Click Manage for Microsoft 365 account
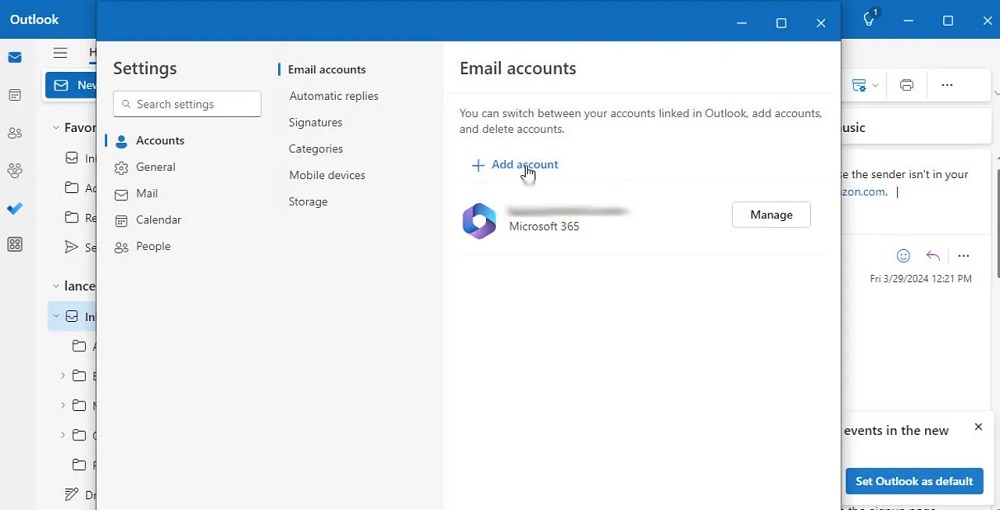 [x=771, y=215]
